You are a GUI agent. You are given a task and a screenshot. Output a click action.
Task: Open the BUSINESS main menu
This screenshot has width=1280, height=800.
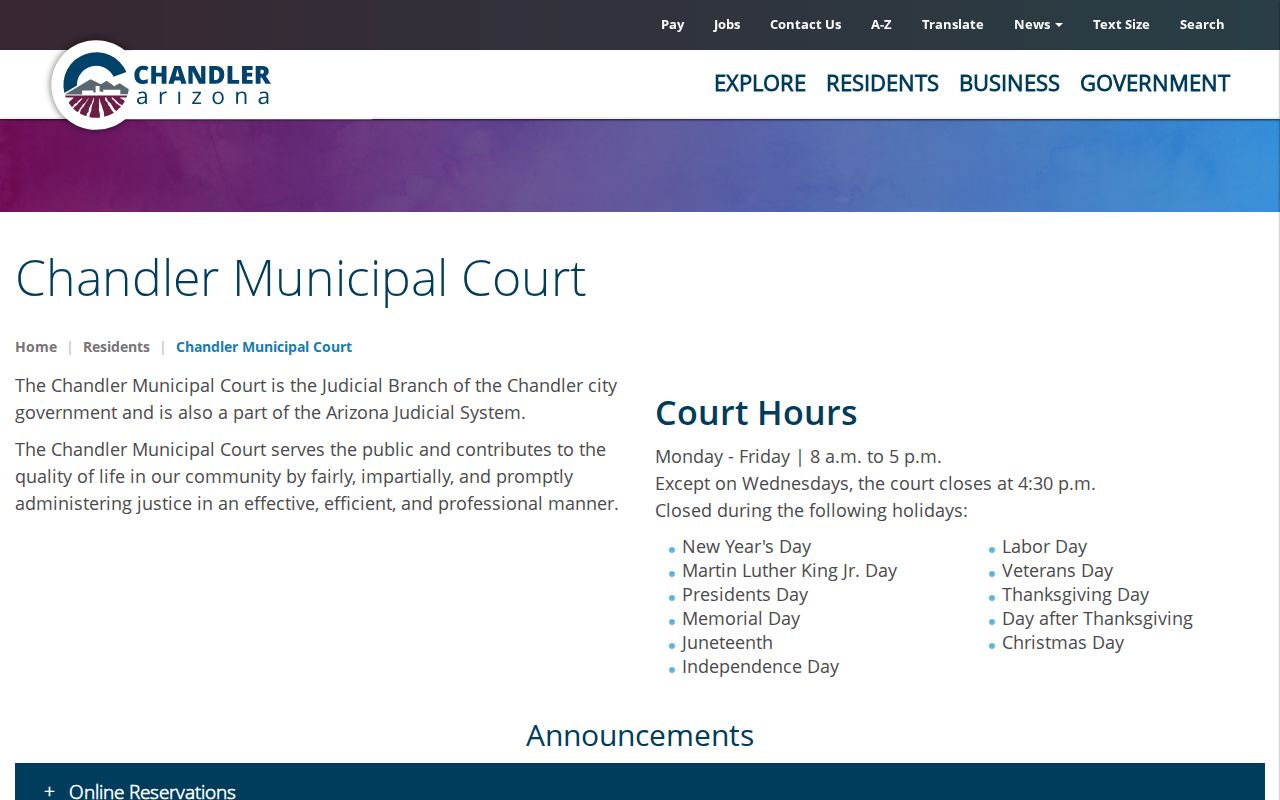(x=1009, y=83)
